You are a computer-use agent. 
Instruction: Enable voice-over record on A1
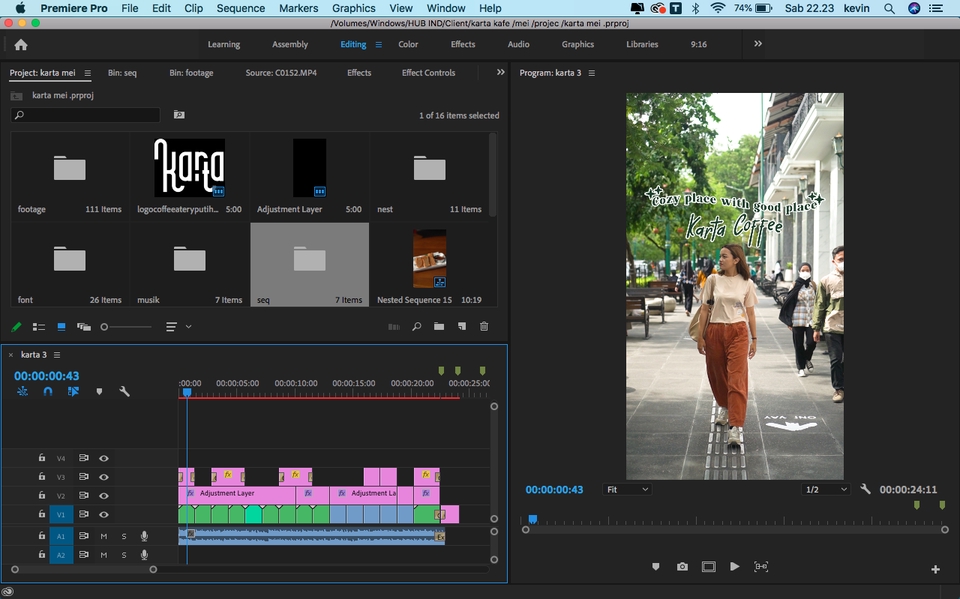(x=144, y=537)
